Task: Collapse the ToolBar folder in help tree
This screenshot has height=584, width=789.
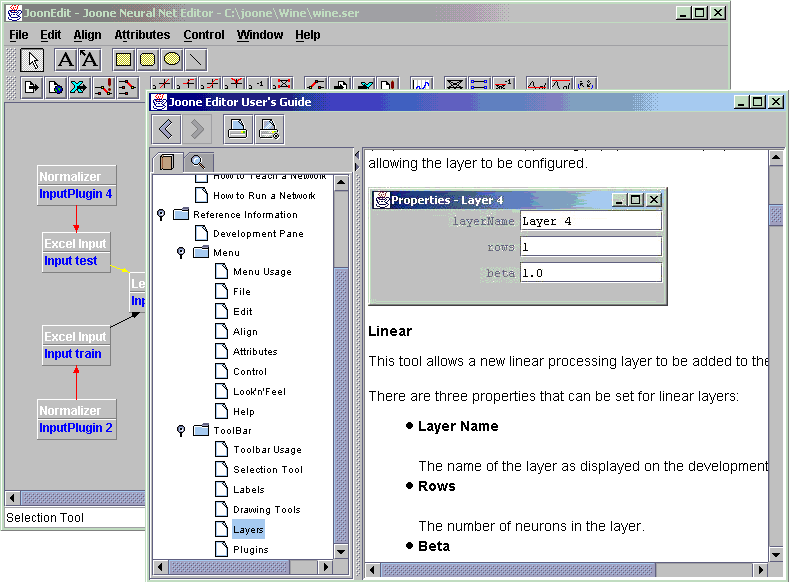Action: 181,430
